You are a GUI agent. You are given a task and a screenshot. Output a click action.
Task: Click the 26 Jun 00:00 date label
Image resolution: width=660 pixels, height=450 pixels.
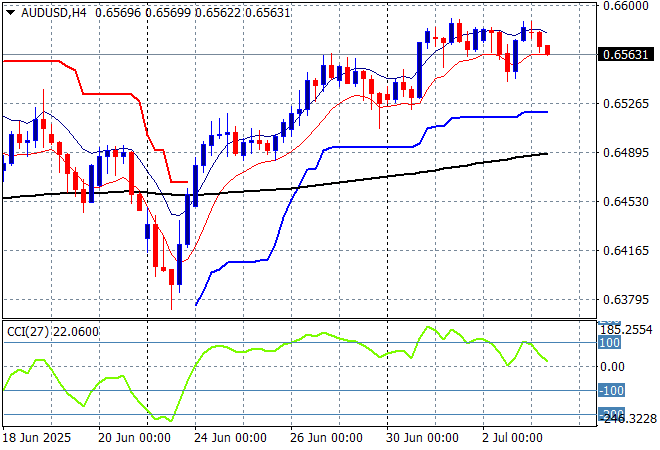[326, 438]
